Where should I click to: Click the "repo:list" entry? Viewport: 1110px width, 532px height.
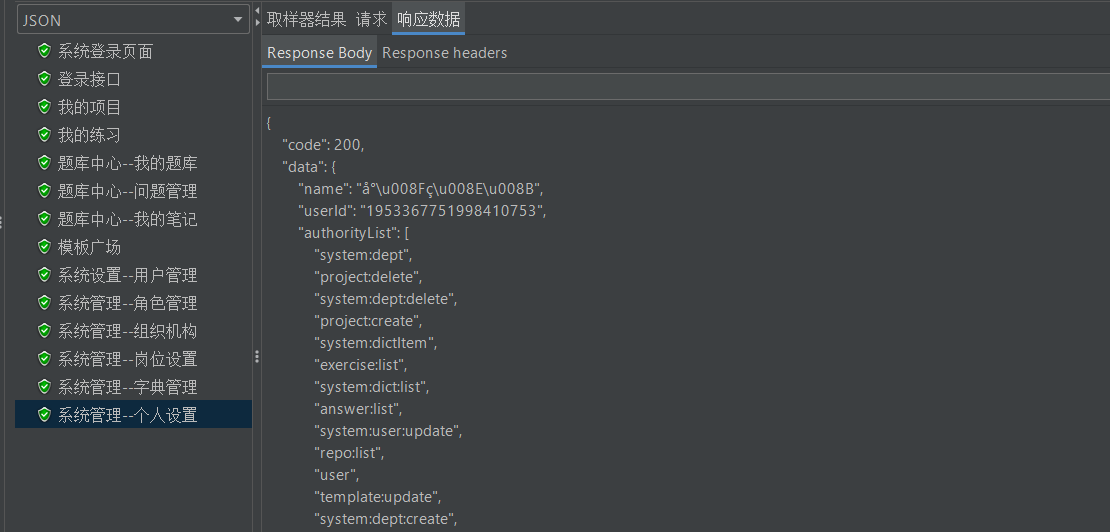349,452
